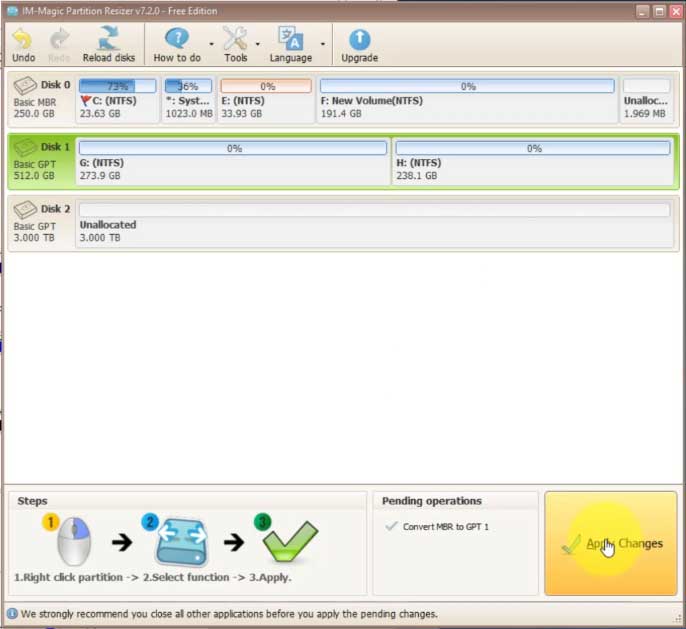Screen dimensions: 686x629
Task: Select the System 1023.0 MB partition
Action: click(188, 99)
